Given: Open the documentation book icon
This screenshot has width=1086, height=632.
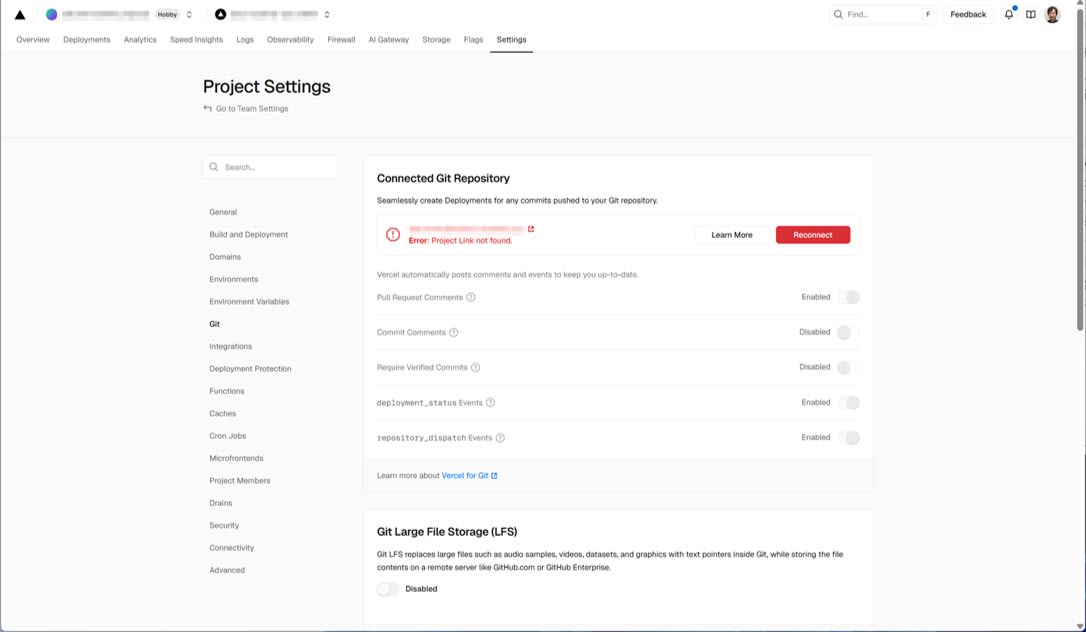Looking at the screenshot, I should (x=1030, y=14).
